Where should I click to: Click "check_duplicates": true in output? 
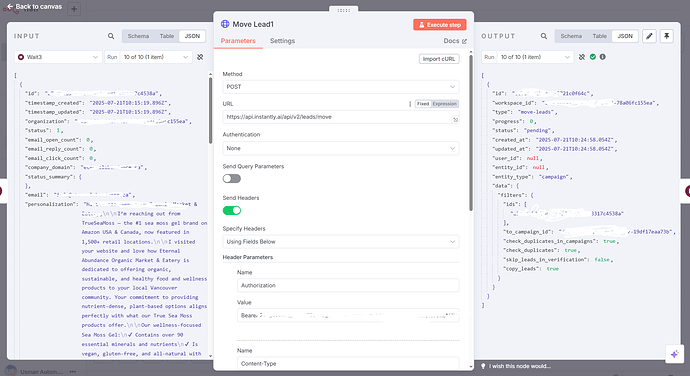pos(542,251)
